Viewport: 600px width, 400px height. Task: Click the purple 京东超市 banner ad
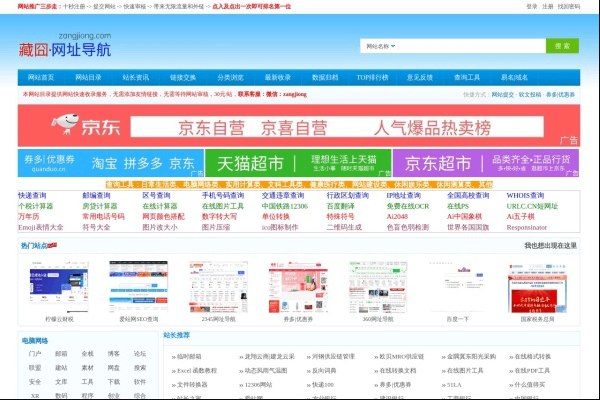(x=486, y=163)
